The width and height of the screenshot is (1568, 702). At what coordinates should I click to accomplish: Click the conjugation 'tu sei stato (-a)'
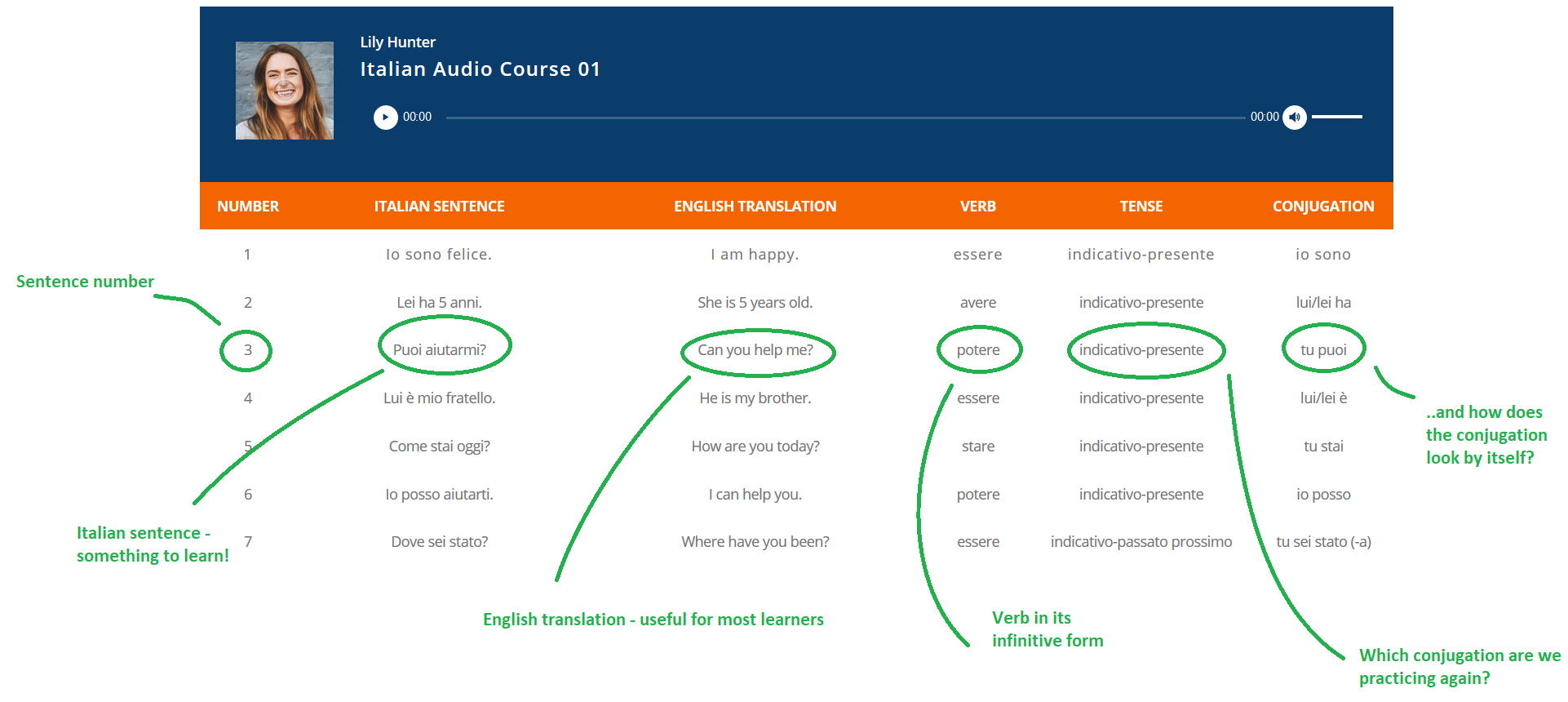point(1323,542)
